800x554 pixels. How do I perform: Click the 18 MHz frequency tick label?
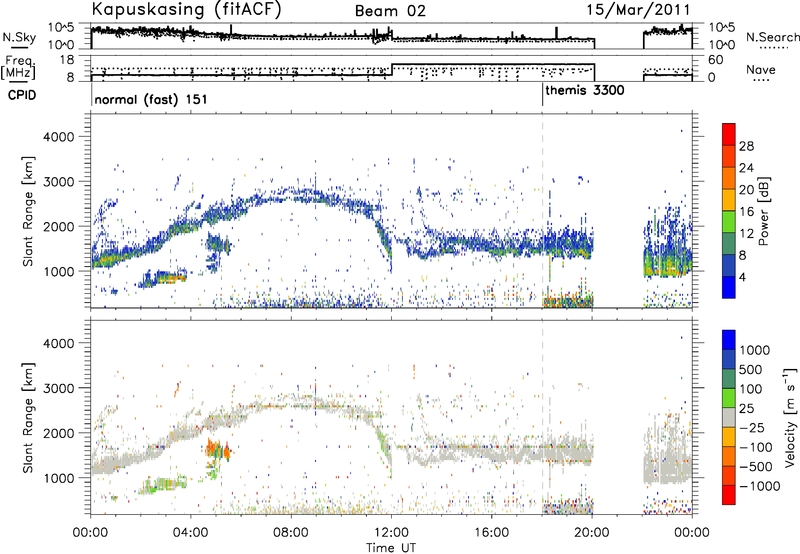(67, 60)
